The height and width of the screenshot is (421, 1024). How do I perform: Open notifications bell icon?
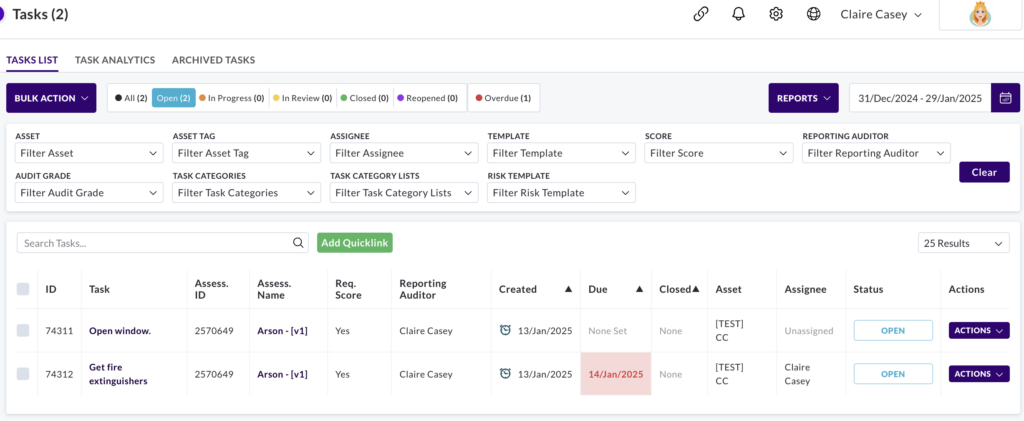pyautogui.click(x=739, y=14)
